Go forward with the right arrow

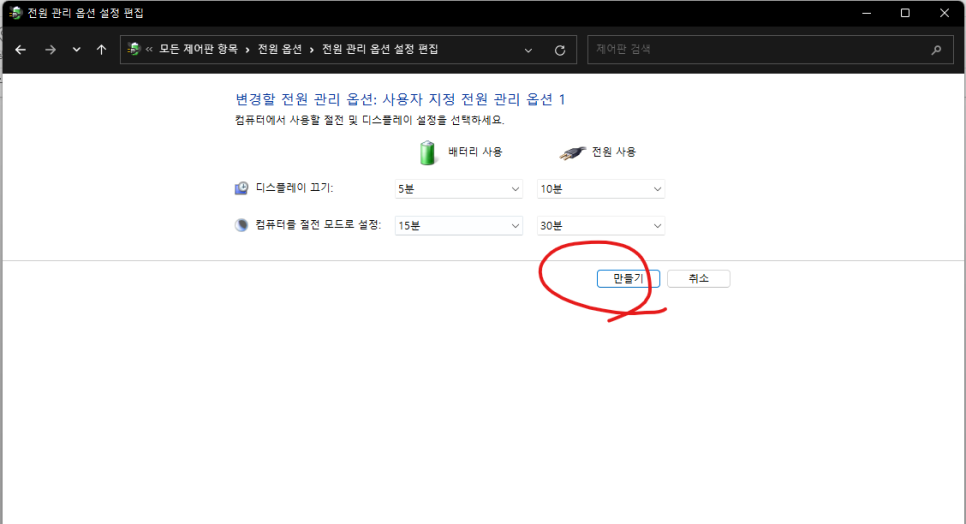click(x=51, y=50)
